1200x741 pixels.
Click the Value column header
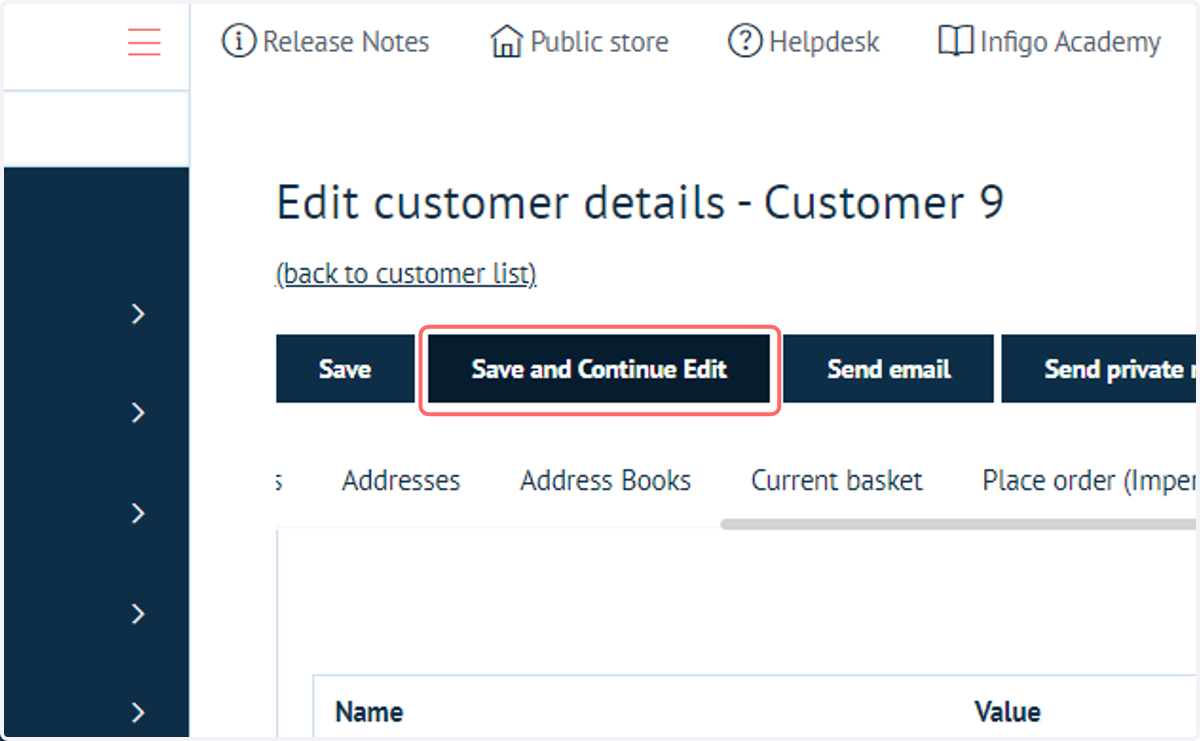(x=1007, y=712)
